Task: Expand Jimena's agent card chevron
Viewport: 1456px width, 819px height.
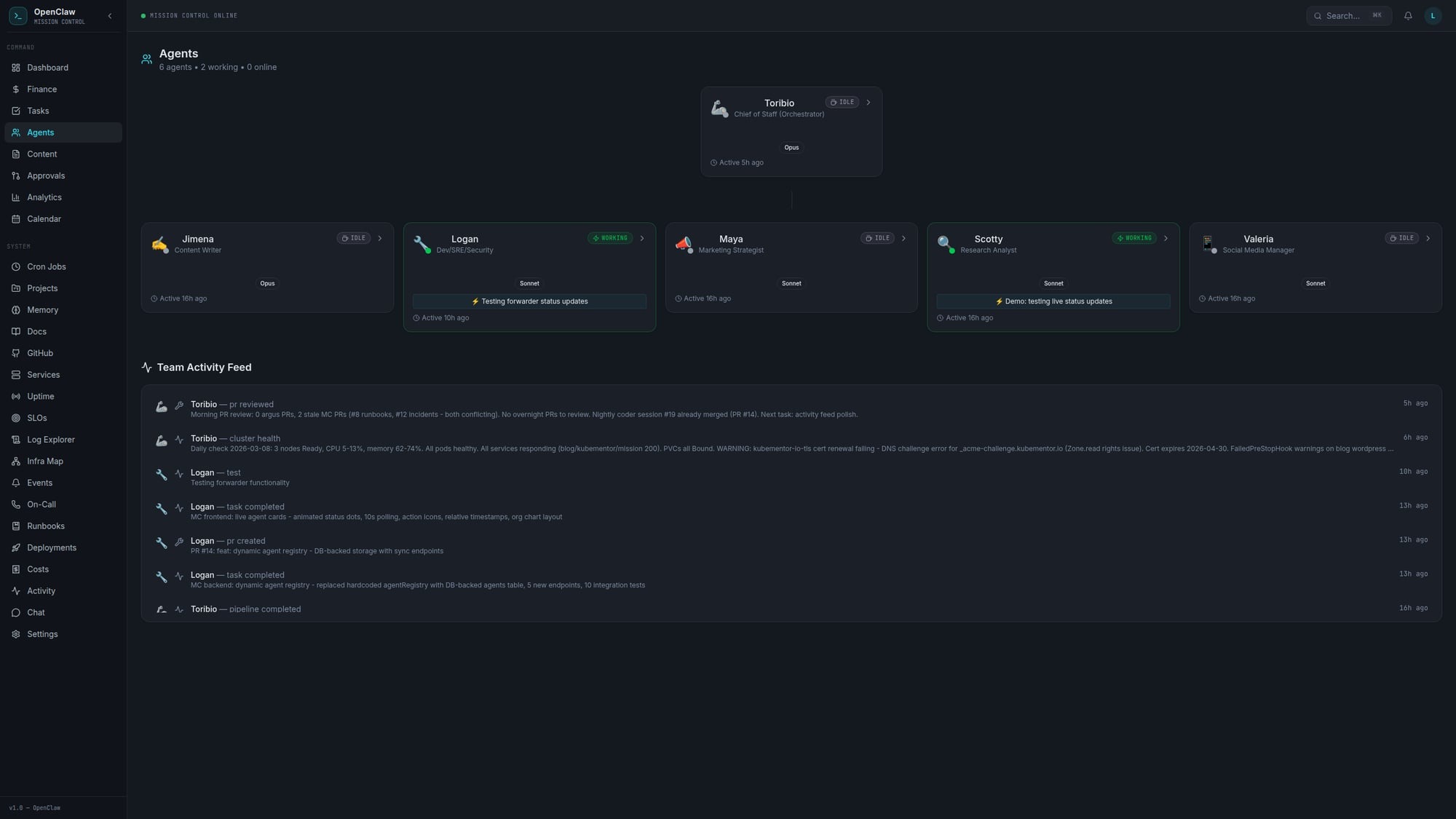Action: click(x=380, y=239)
